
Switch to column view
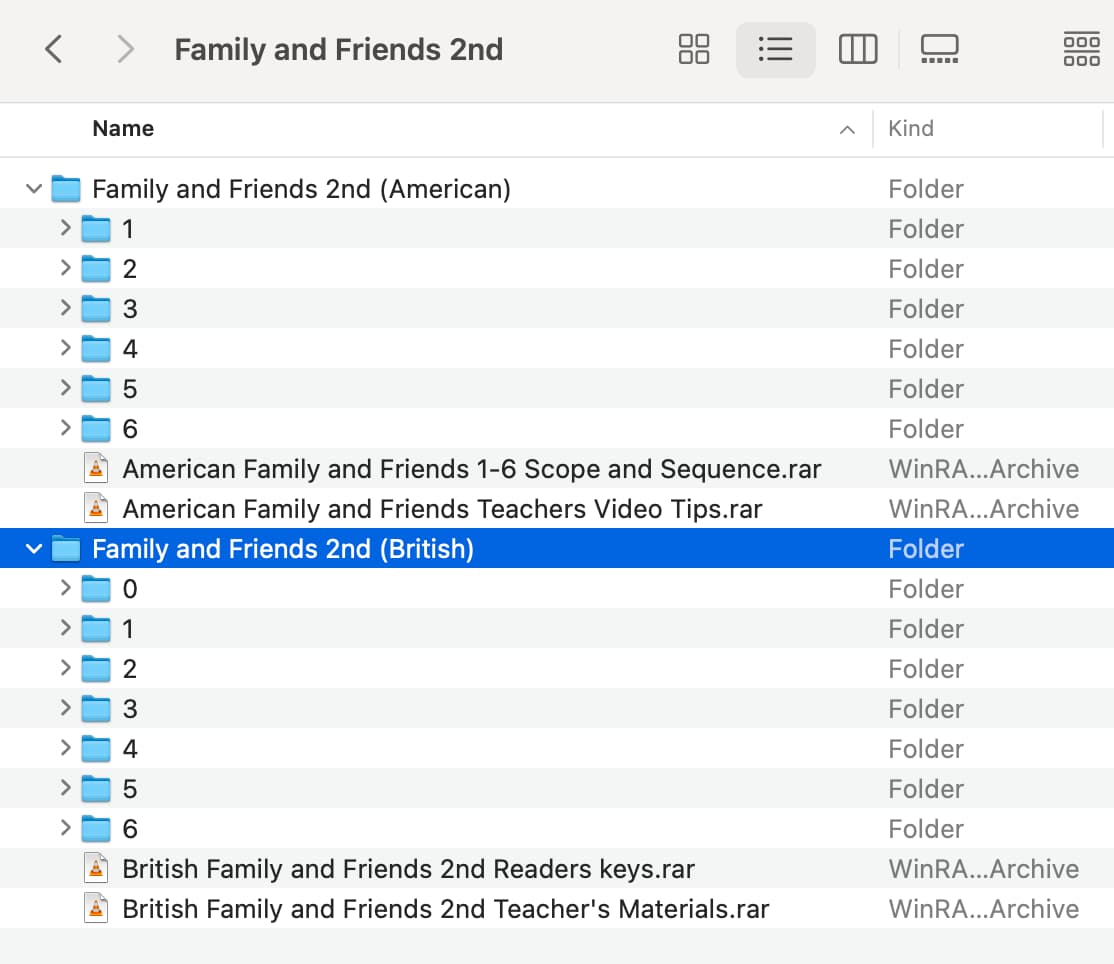(x=858, y=50)
